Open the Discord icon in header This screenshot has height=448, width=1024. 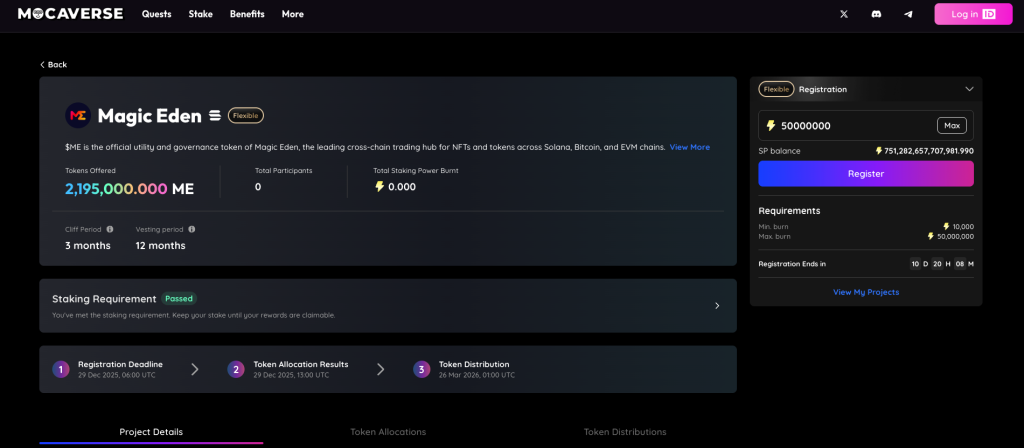(x=876, y=14)
